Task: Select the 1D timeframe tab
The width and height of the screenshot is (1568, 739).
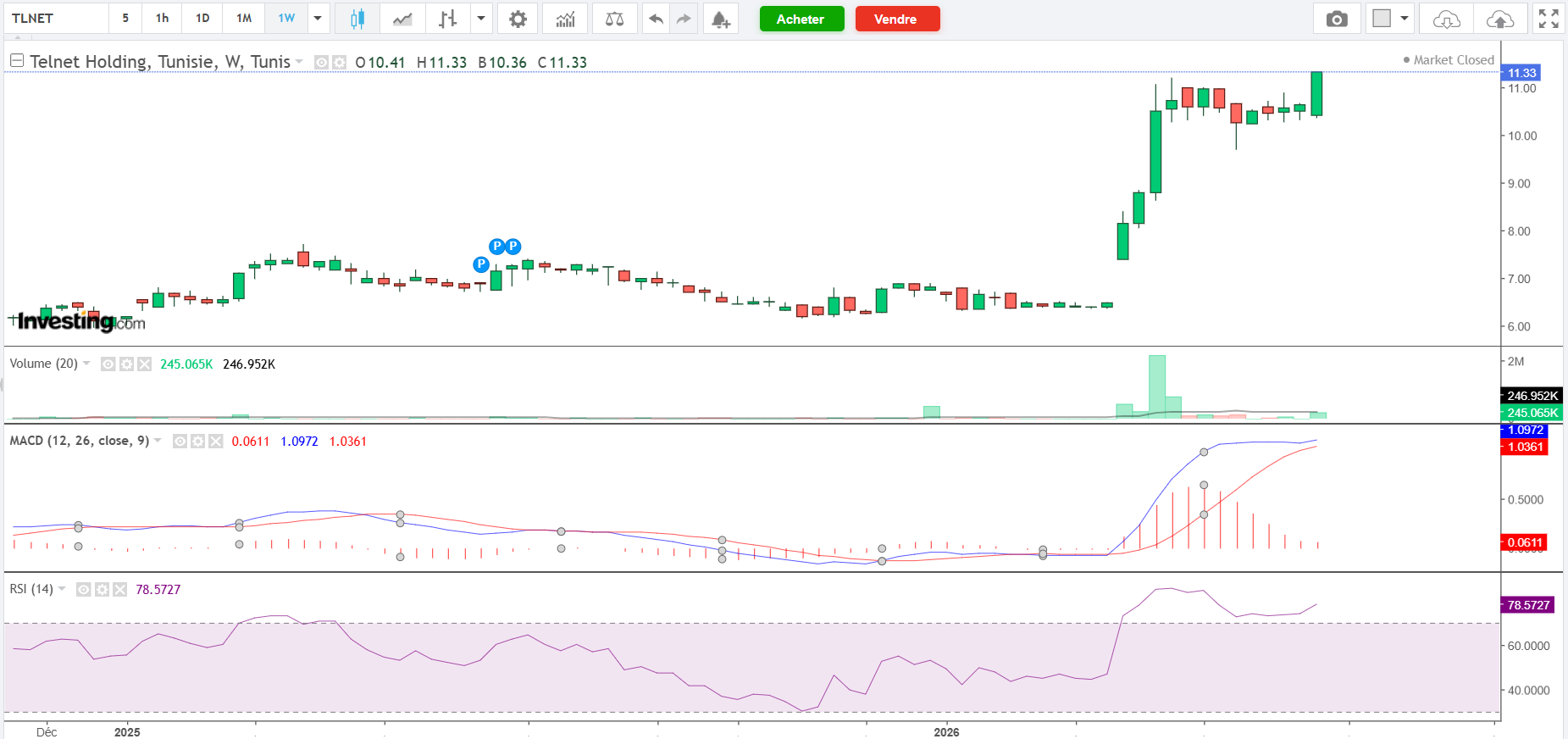Action: (202, 19)
